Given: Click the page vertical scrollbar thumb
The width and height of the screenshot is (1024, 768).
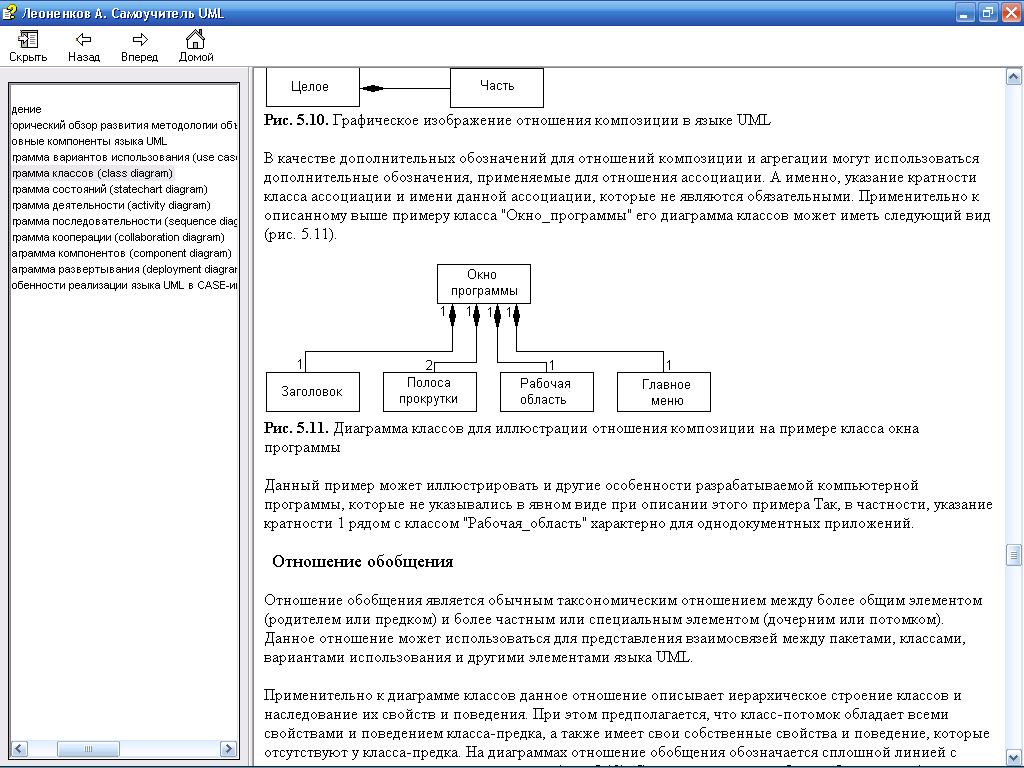Looking at the screenshot, I should (x=1013, y=554).
